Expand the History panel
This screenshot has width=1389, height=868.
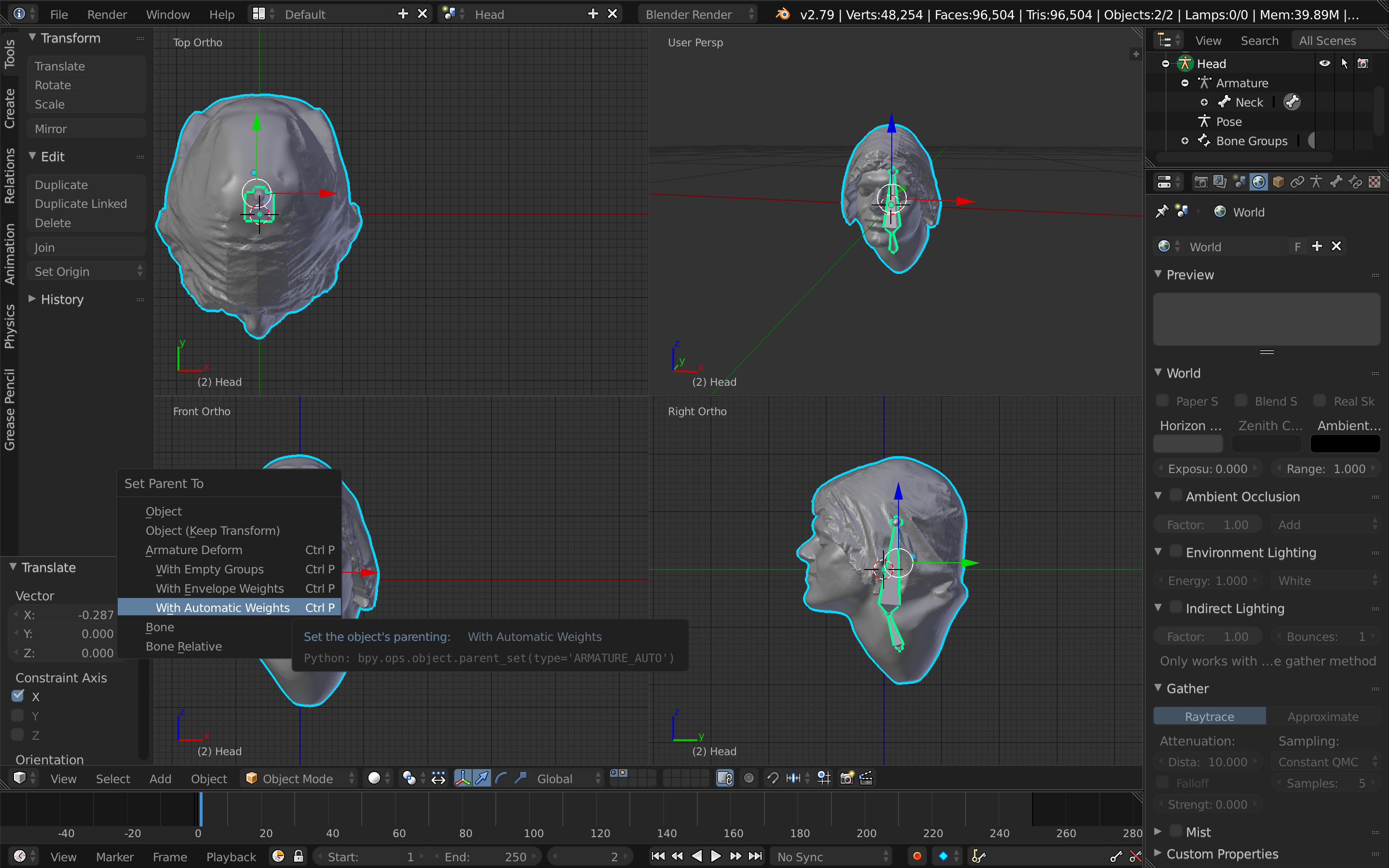tap(32, 299)
